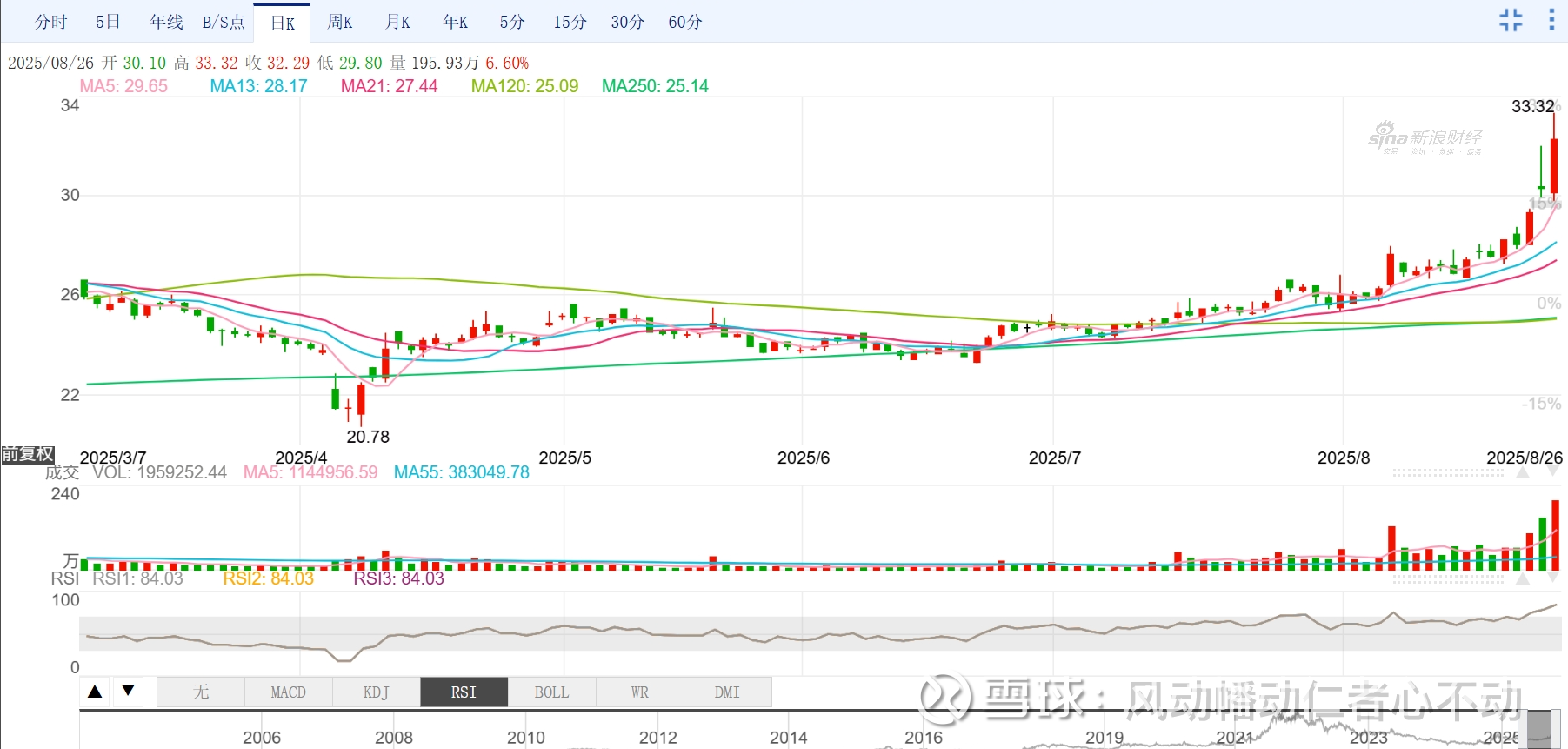Click year 2023 on the overview timeline
The height and width of the screenshot is (749, 1568).
click(1369, 738)
